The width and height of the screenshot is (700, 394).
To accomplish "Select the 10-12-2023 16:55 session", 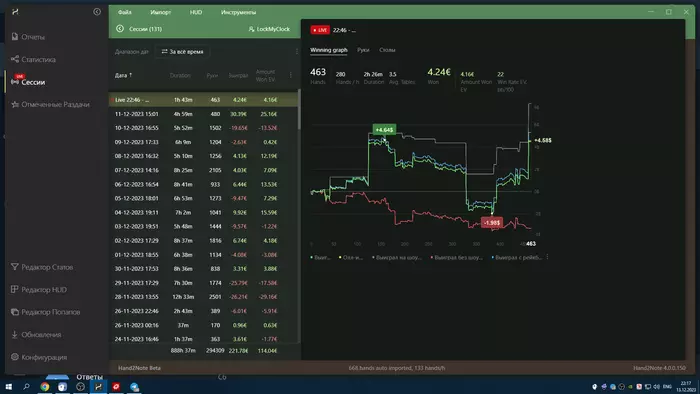I will point(203,128).
